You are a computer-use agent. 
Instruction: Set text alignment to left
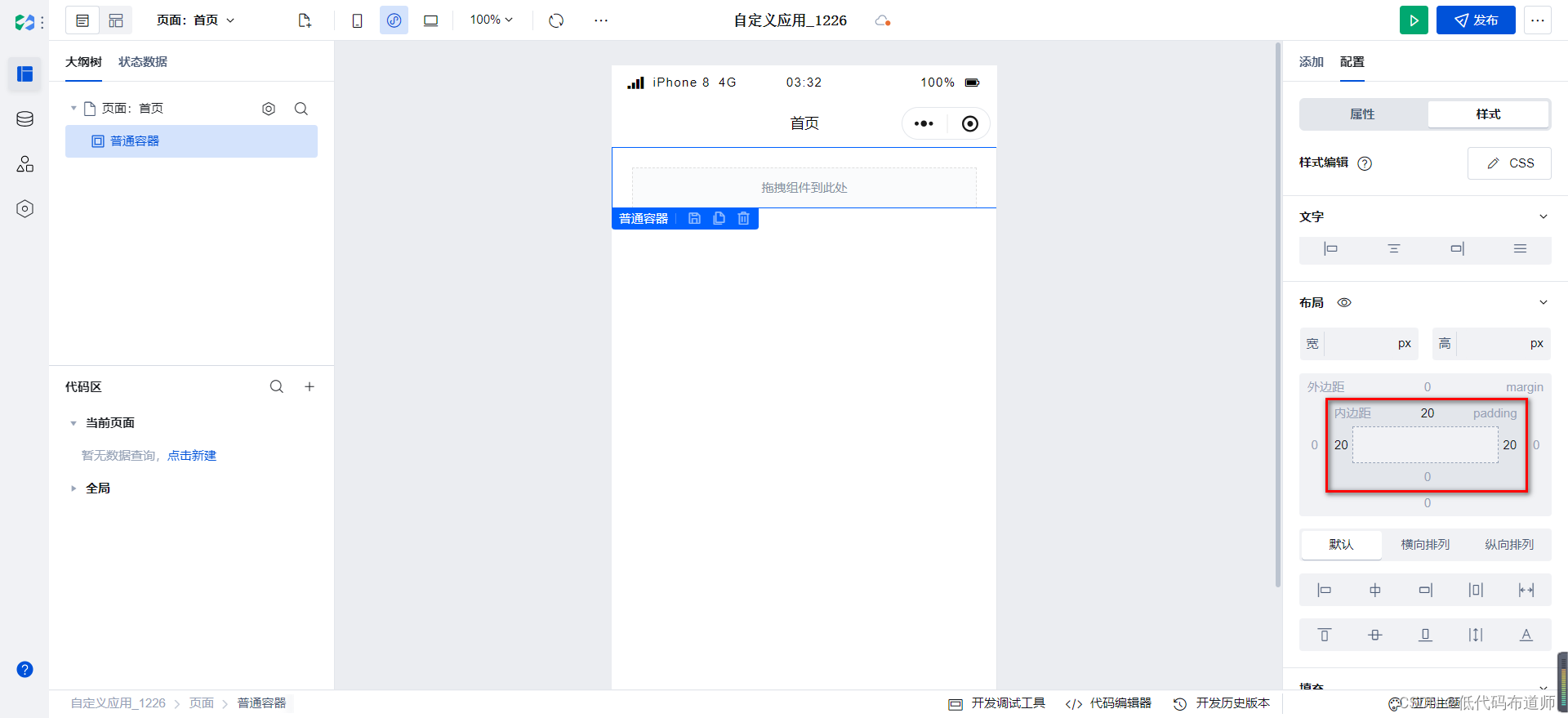[x=1330, y=249]
